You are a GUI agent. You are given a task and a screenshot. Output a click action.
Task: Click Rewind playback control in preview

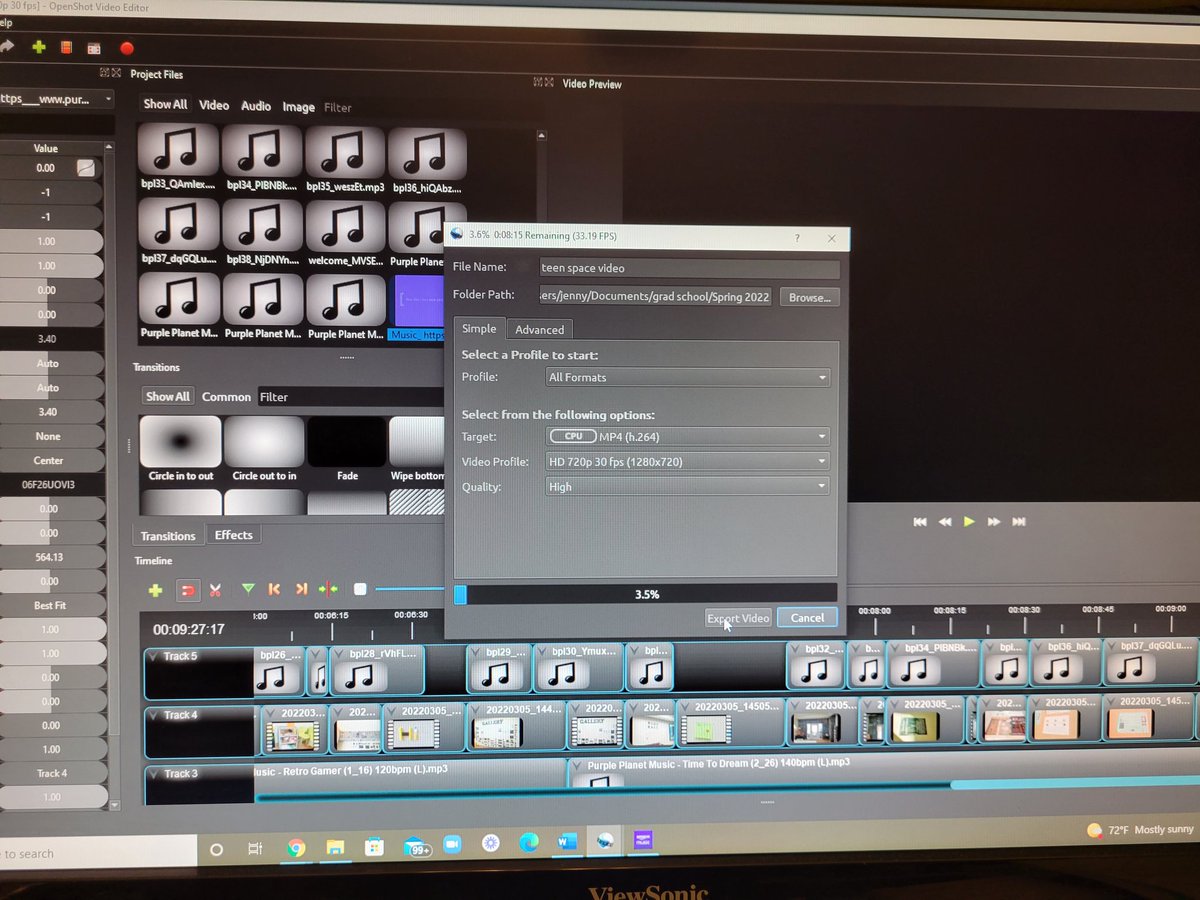pos(945,521)
